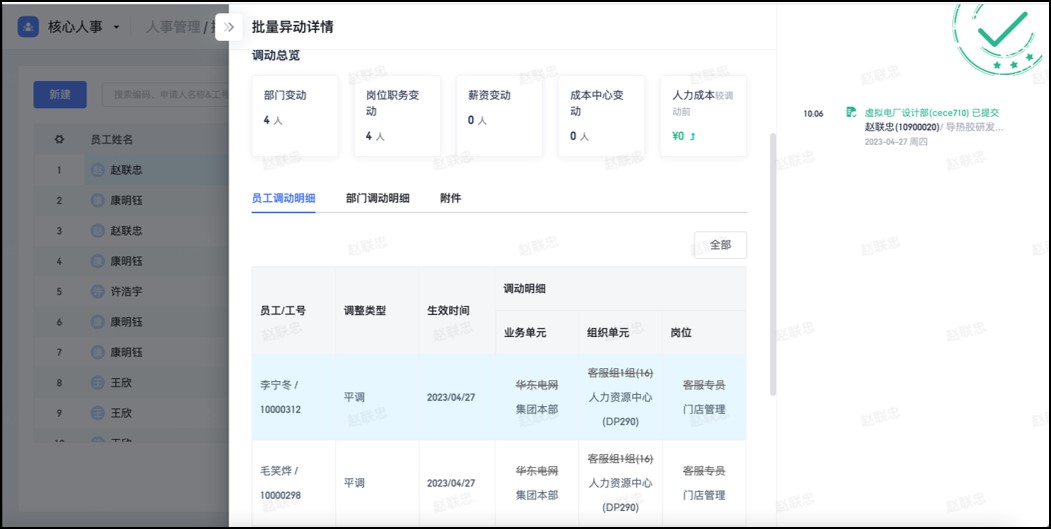Click avatar icon of 赵联忠 in row 1

tap(98, 170)
